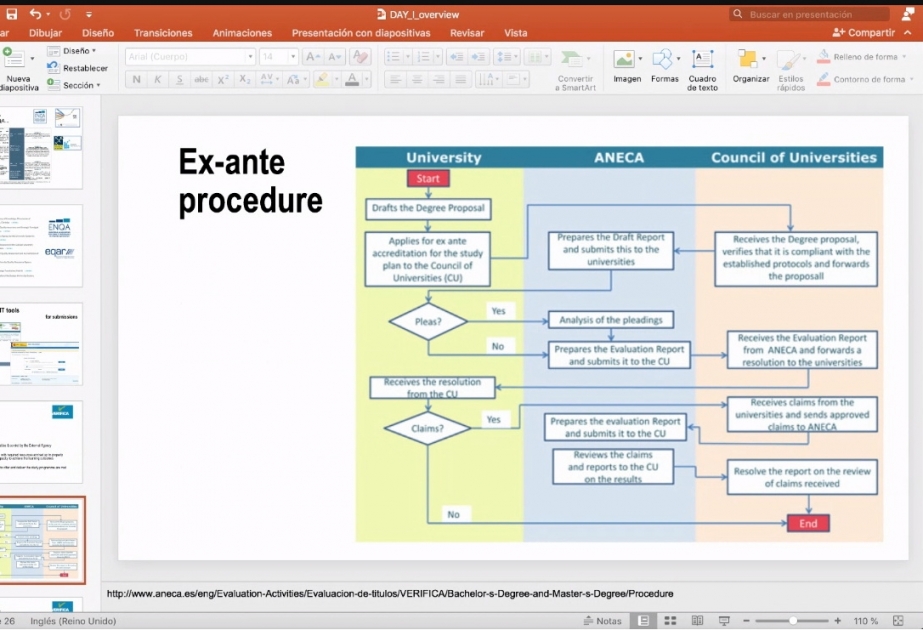Select the IT tools slide thumbnail

point(41,344)
